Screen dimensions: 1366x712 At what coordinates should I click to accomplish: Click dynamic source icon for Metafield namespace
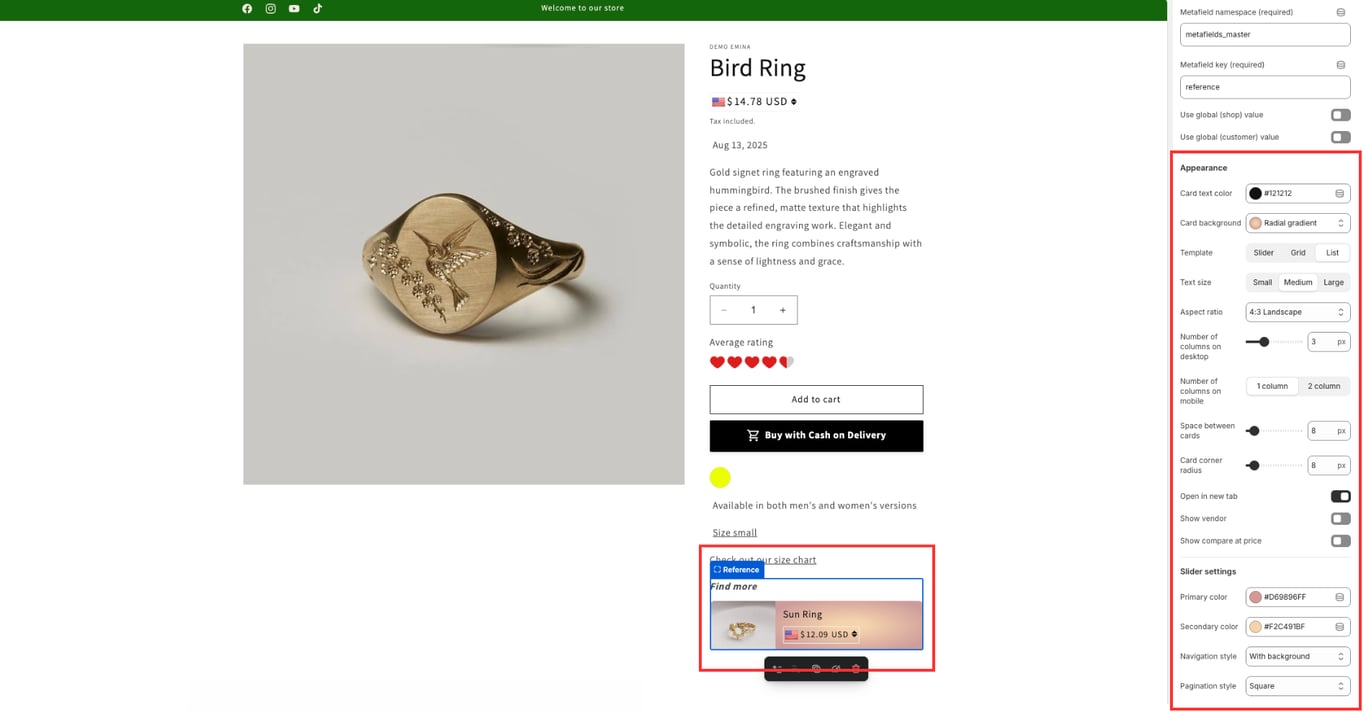point(1341,12)
